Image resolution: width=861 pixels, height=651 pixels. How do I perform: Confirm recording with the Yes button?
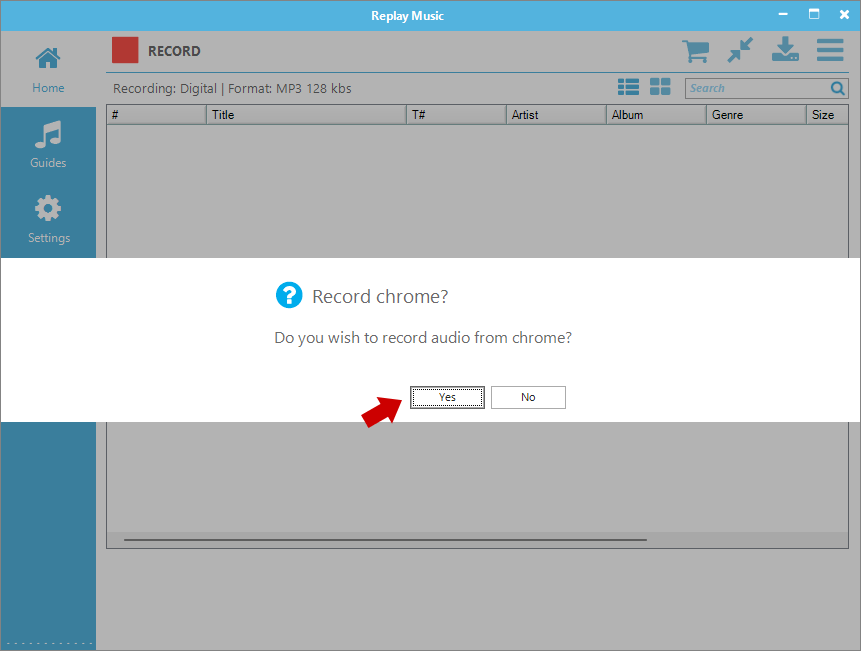point(447,397)
